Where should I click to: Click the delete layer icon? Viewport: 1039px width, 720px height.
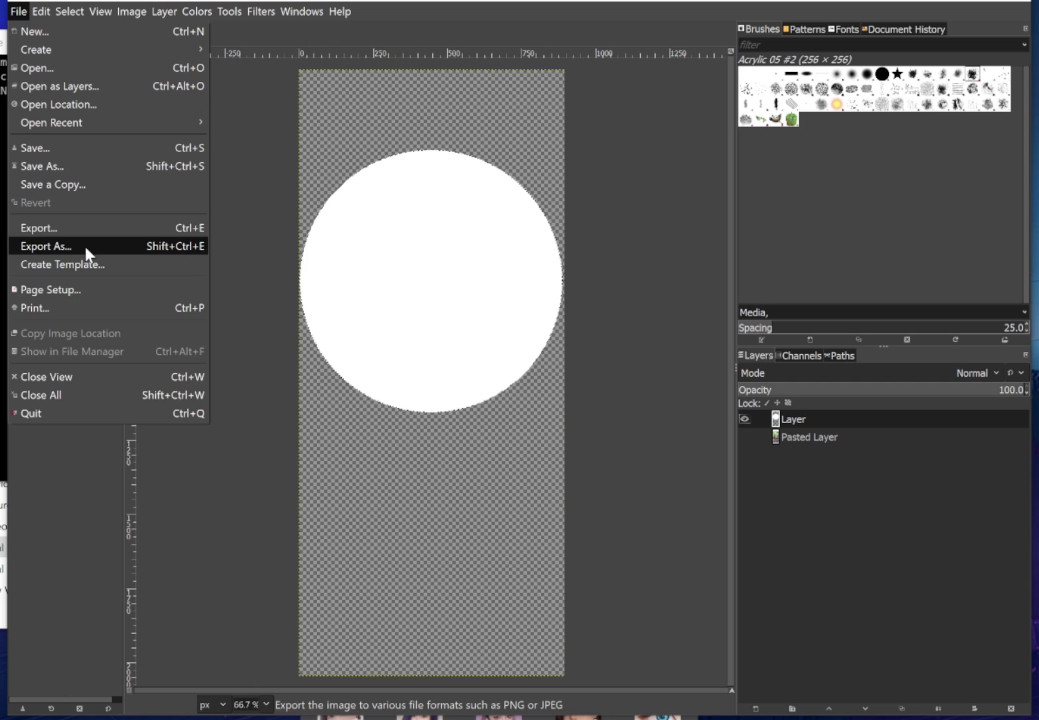click(1011, 709)
